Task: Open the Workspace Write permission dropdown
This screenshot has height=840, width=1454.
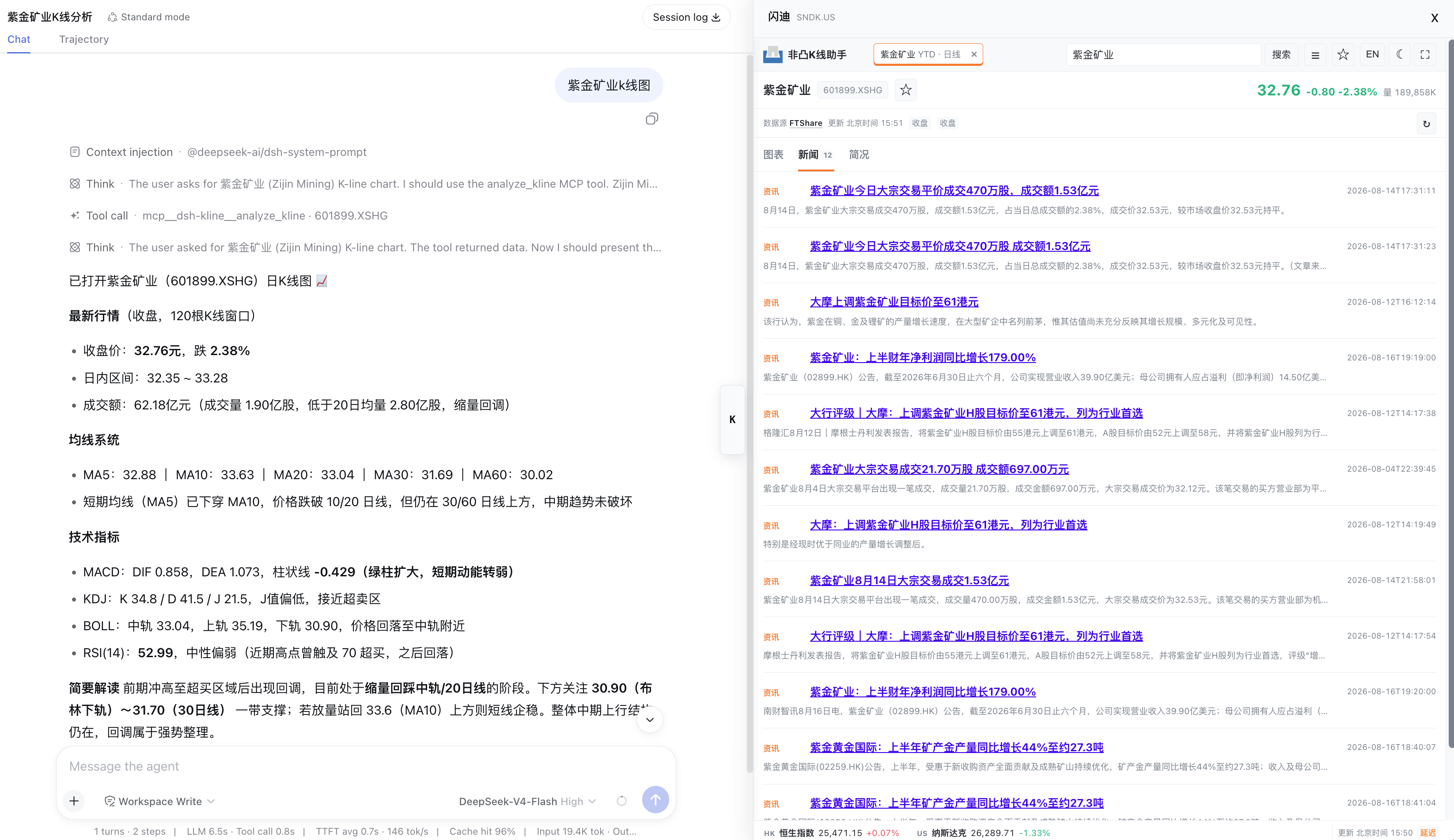Action: tap(160, 801)
